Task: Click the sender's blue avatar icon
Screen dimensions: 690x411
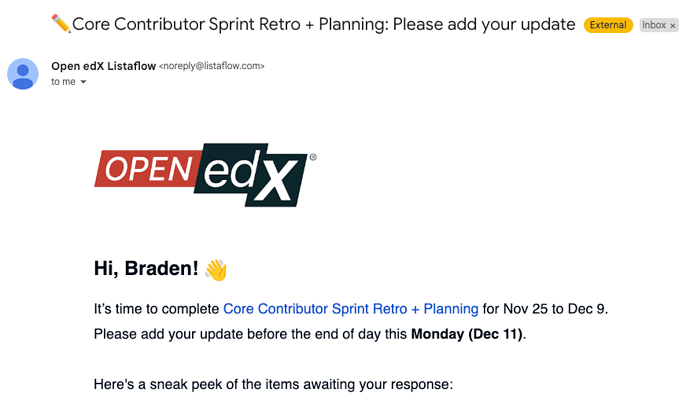Action: (23, 74)
